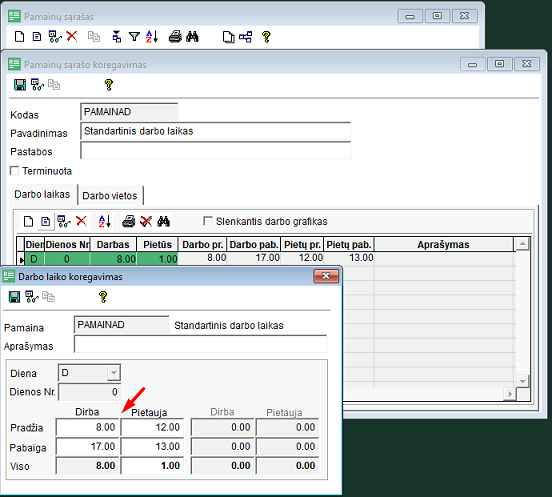This screenshot has height=497, width=552.
Task: Click the Aprašymas column header
Action: [444, 245]
